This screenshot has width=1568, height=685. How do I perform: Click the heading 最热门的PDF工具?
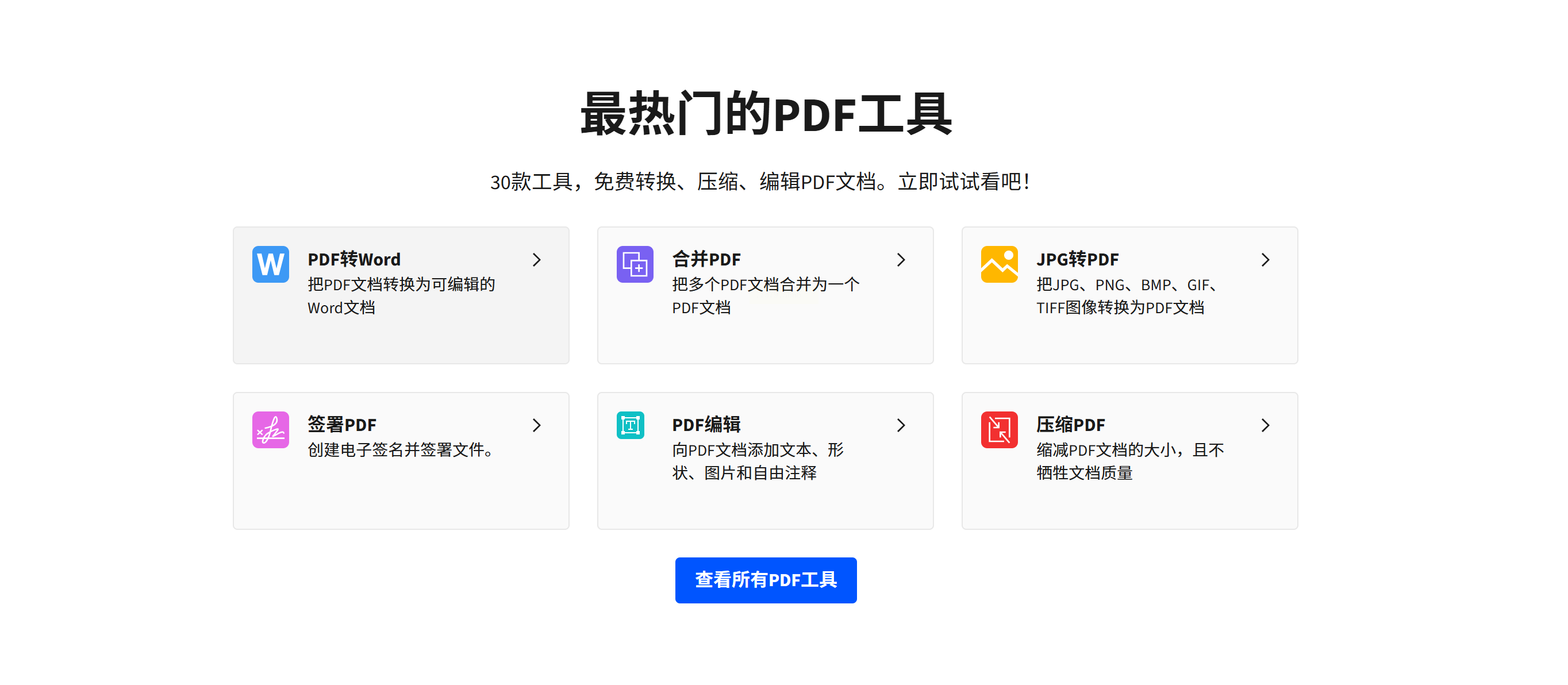point(766,114)
